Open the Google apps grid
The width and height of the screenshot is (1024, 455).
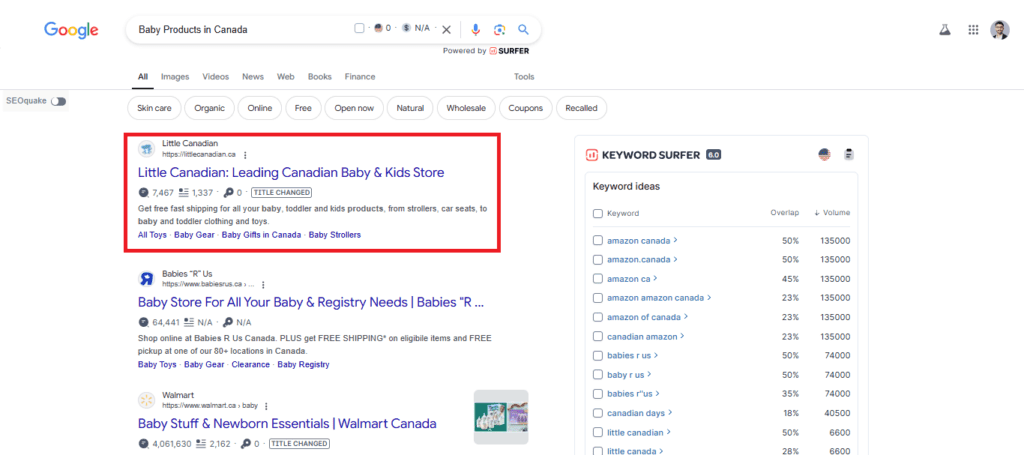pyautogui.click(x=973, y=30)
